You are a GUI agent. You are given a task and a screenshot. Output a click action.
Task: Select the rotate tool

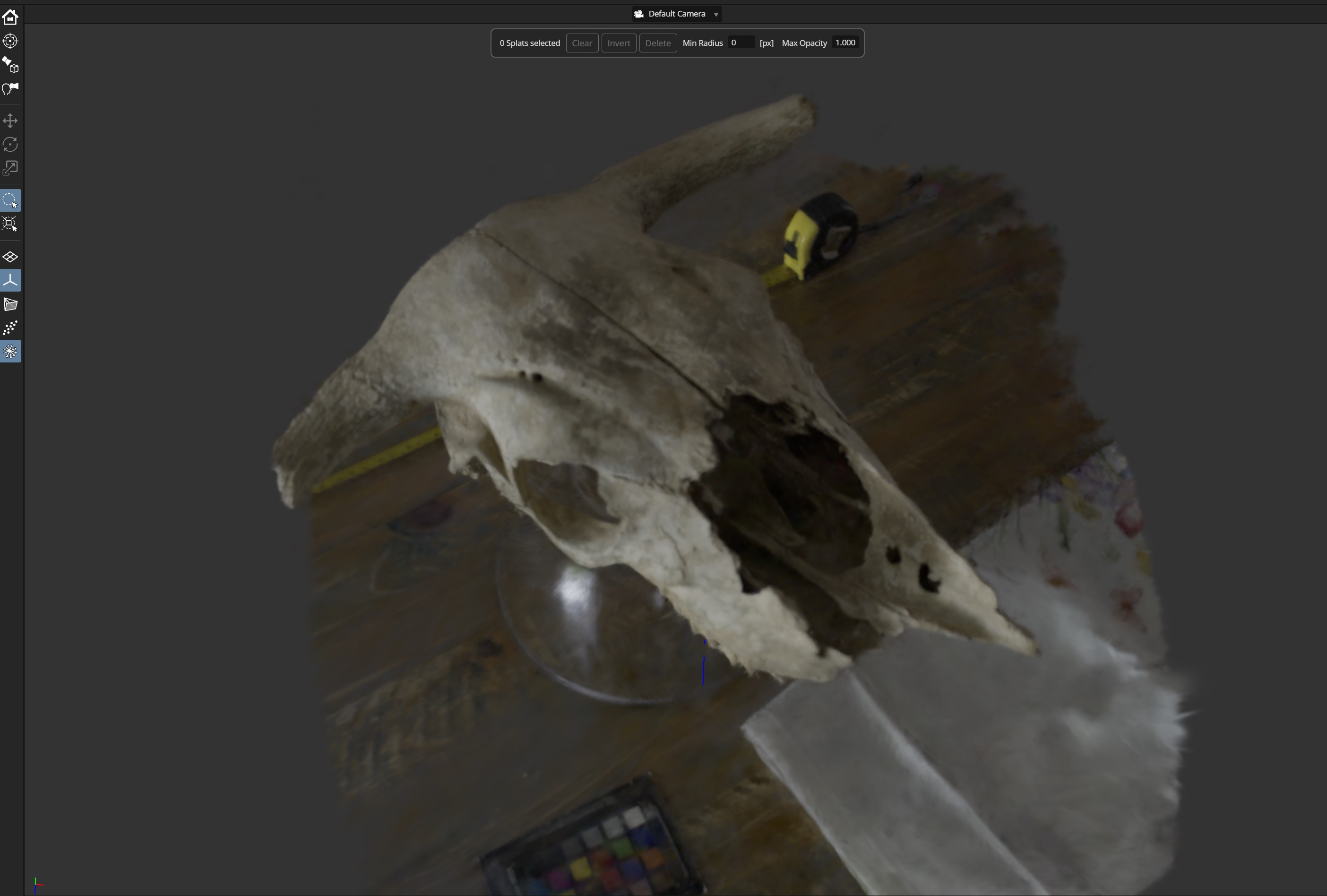tap(10, 145)
